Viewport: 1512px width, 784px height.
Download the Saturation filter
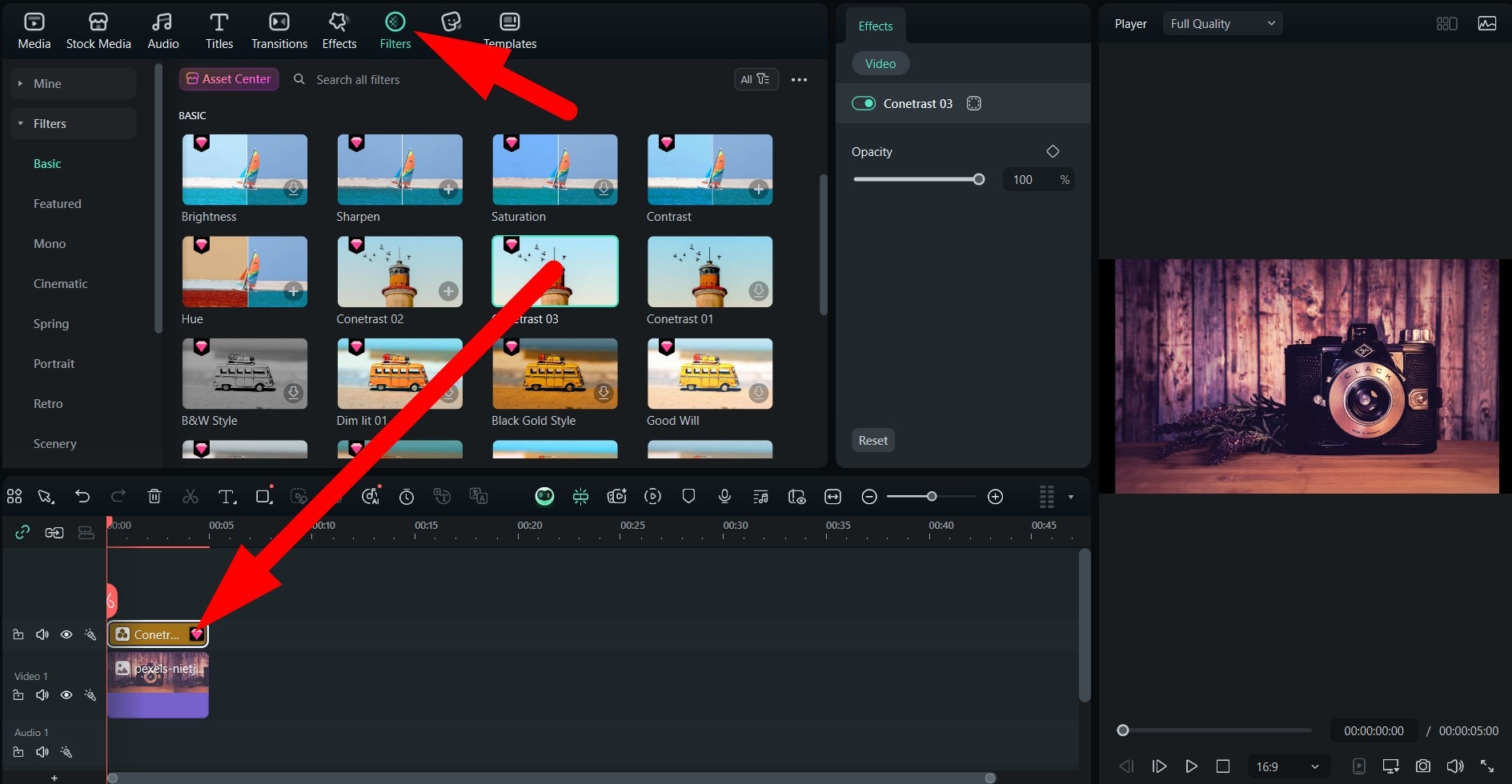tap(604, 190)
